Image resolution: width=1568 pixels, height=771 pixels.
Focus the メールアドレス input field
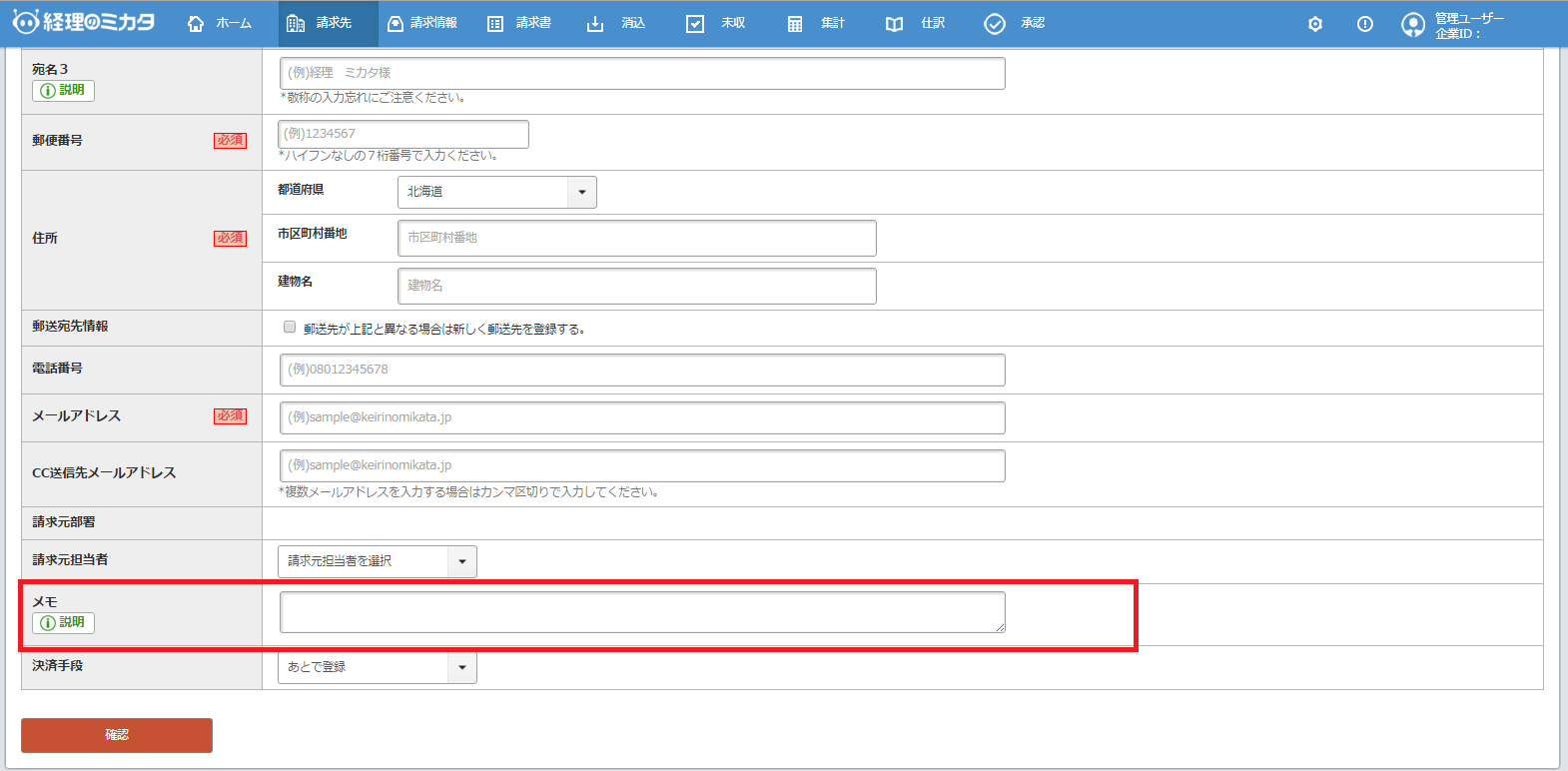tap(641, 417)
